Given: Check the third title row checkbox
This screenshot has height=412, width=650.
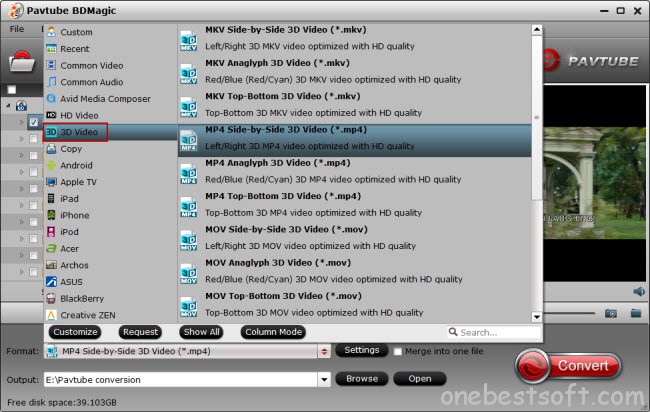Looking at the screenshot, I should click(x=34, y=155).
